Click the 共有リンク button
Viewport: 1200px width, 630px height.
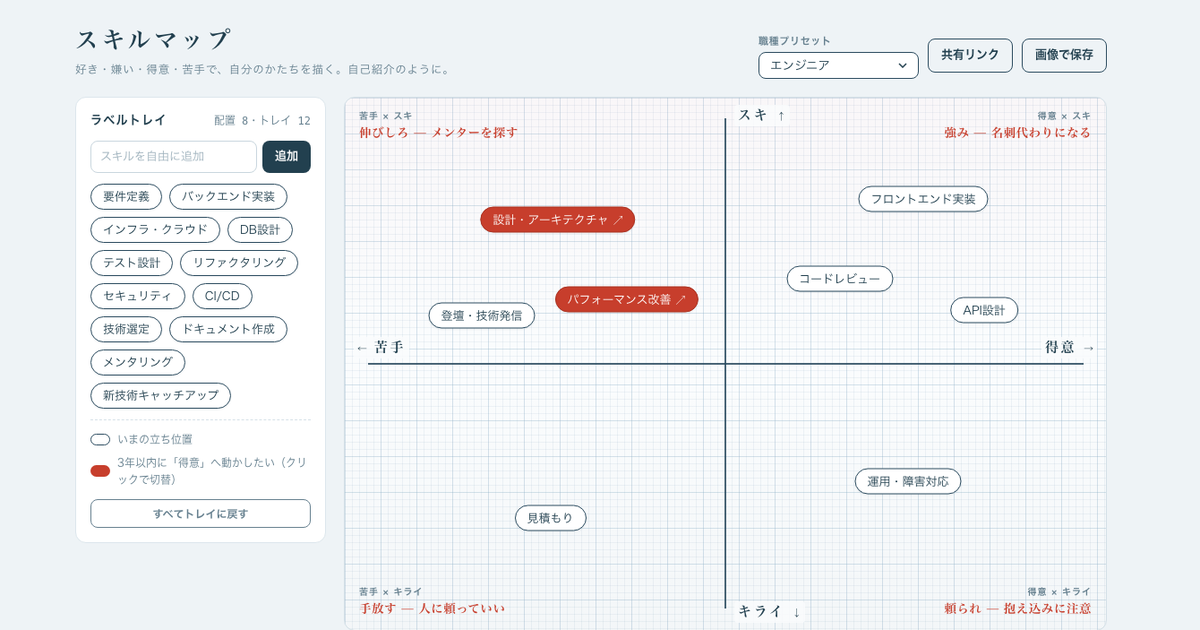[x=970, y=55]
